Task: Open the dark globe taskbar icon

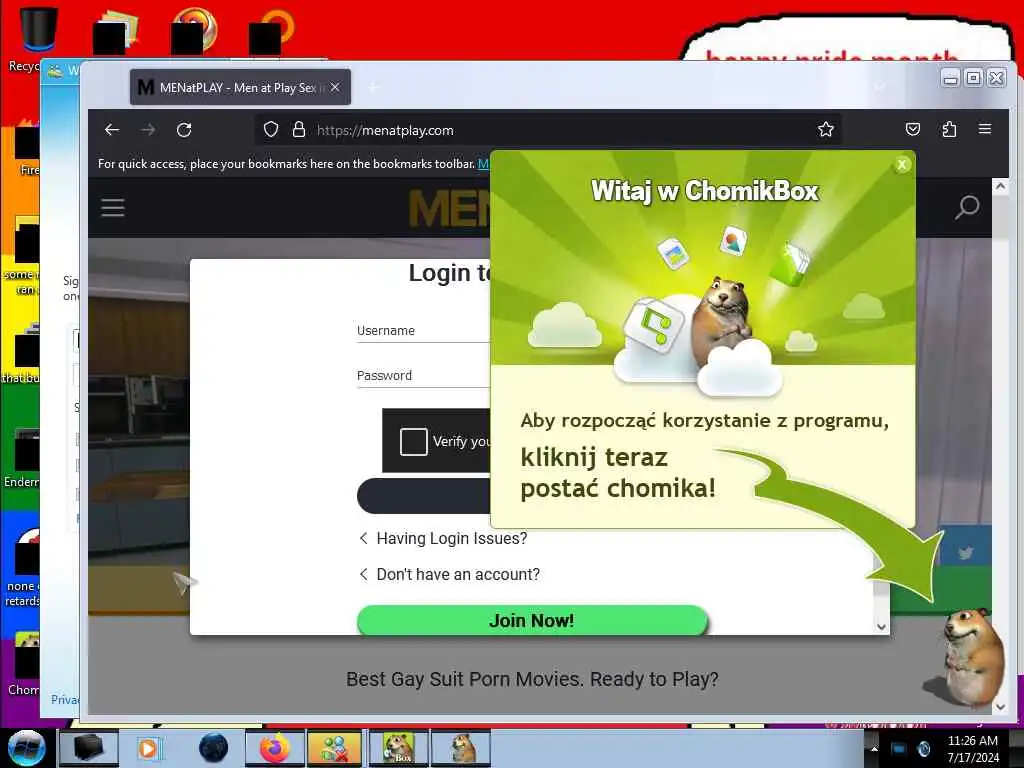Action: (x=213, y=748)
